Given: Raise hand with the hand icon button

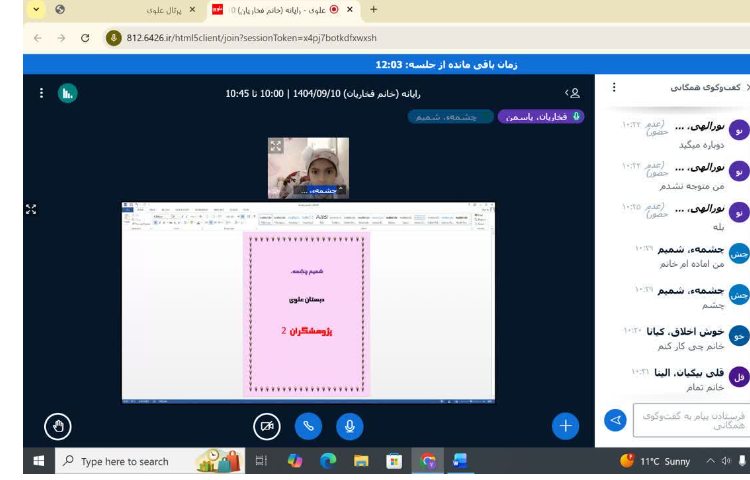Looking at the screenshot, I should (x=58, y=426).
